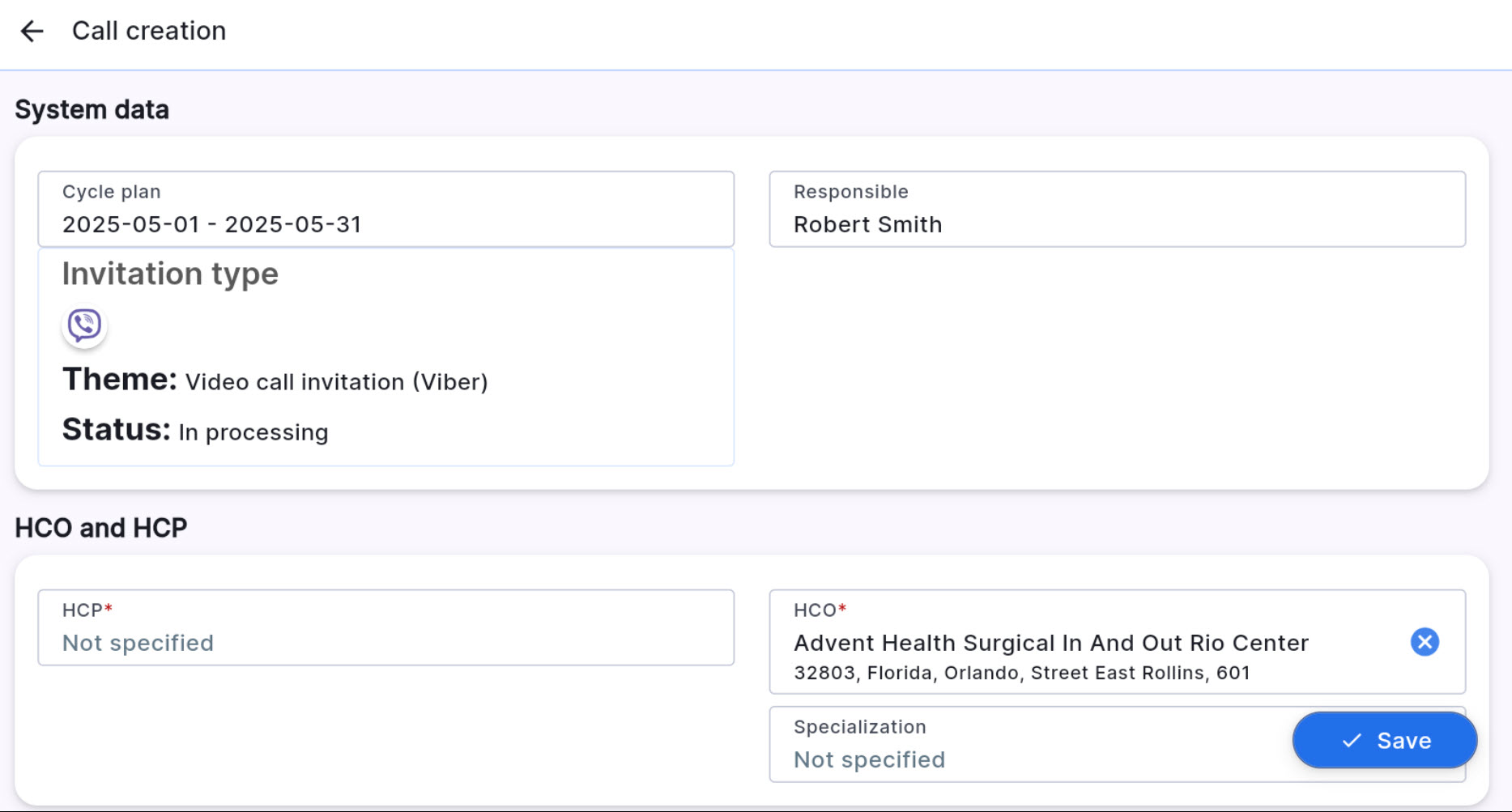Click the Call creation page title
1512x812 pixels.
[x=149, y=31]
